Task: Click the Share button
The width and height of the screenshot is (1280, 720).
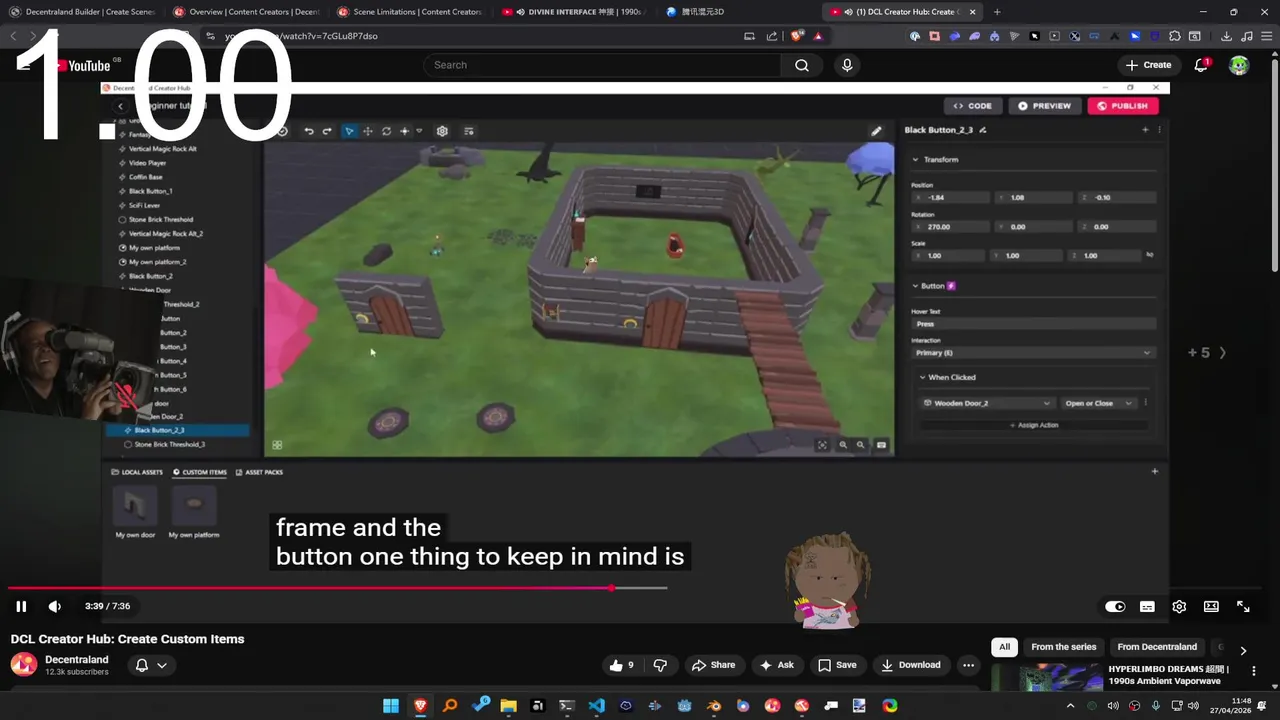Action: click(713, 665)
